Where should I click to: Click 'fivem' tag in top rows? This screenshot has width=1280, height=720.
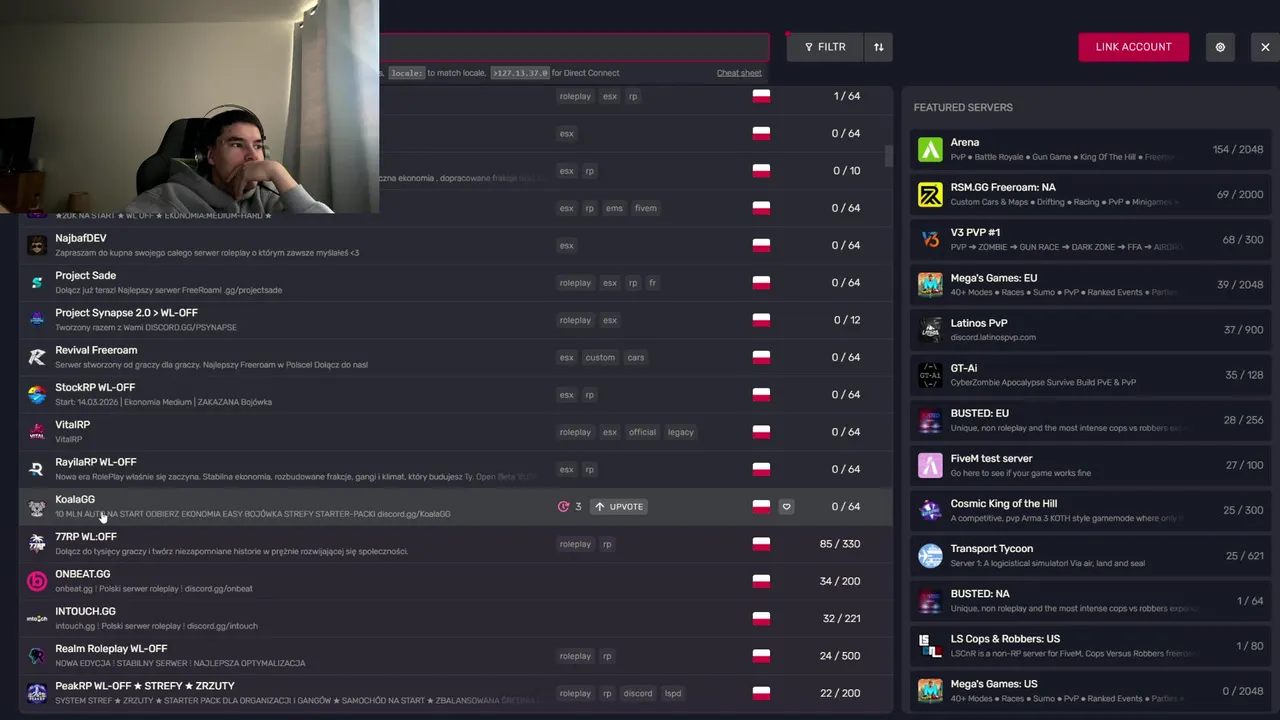tap(645, 208)
